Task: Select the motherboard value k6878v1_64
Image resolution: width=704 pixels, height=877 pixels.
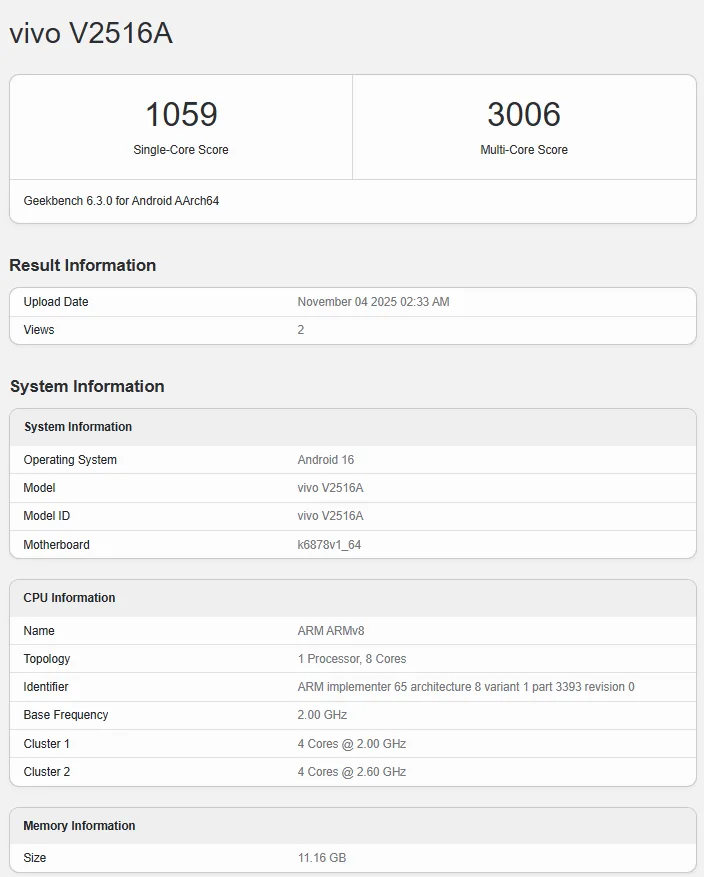Action: (x=329, y=545)
